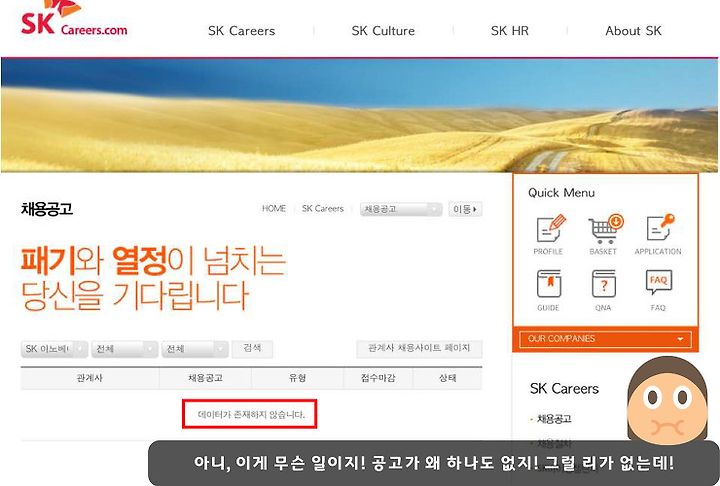720x486 pixels.
Task: Open the About SK top menu
Action: pos(633,31)
